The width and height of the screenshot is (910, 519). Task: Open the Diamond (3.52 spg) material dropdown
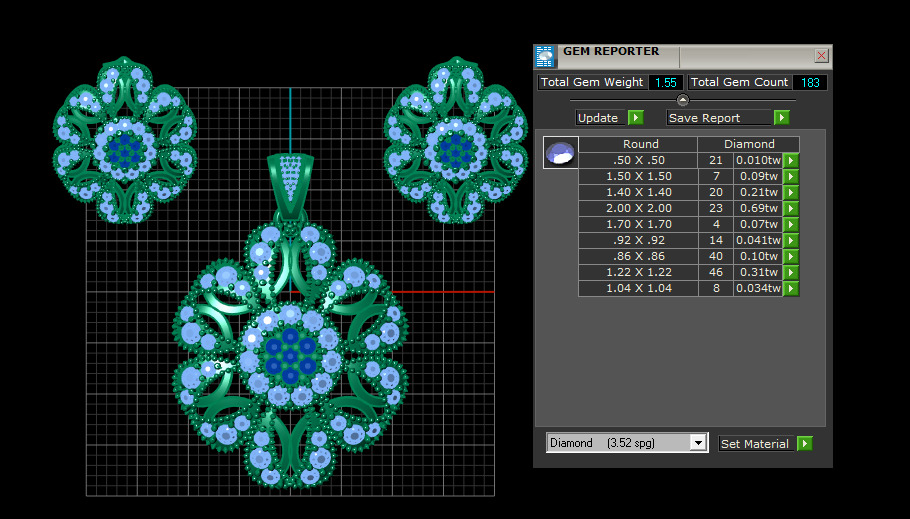point(698,443)
